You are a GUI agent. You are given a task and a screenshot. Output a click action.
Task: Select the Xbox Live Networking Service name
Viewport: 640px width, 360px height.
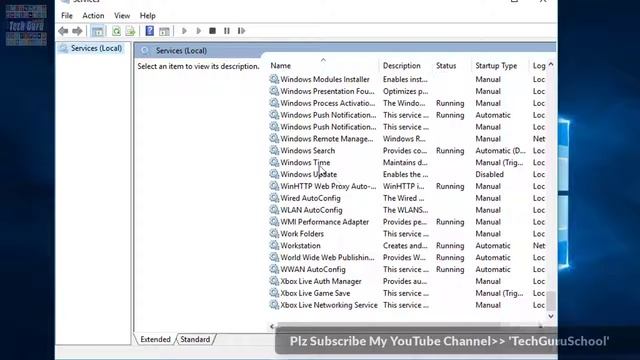[329, 305]
